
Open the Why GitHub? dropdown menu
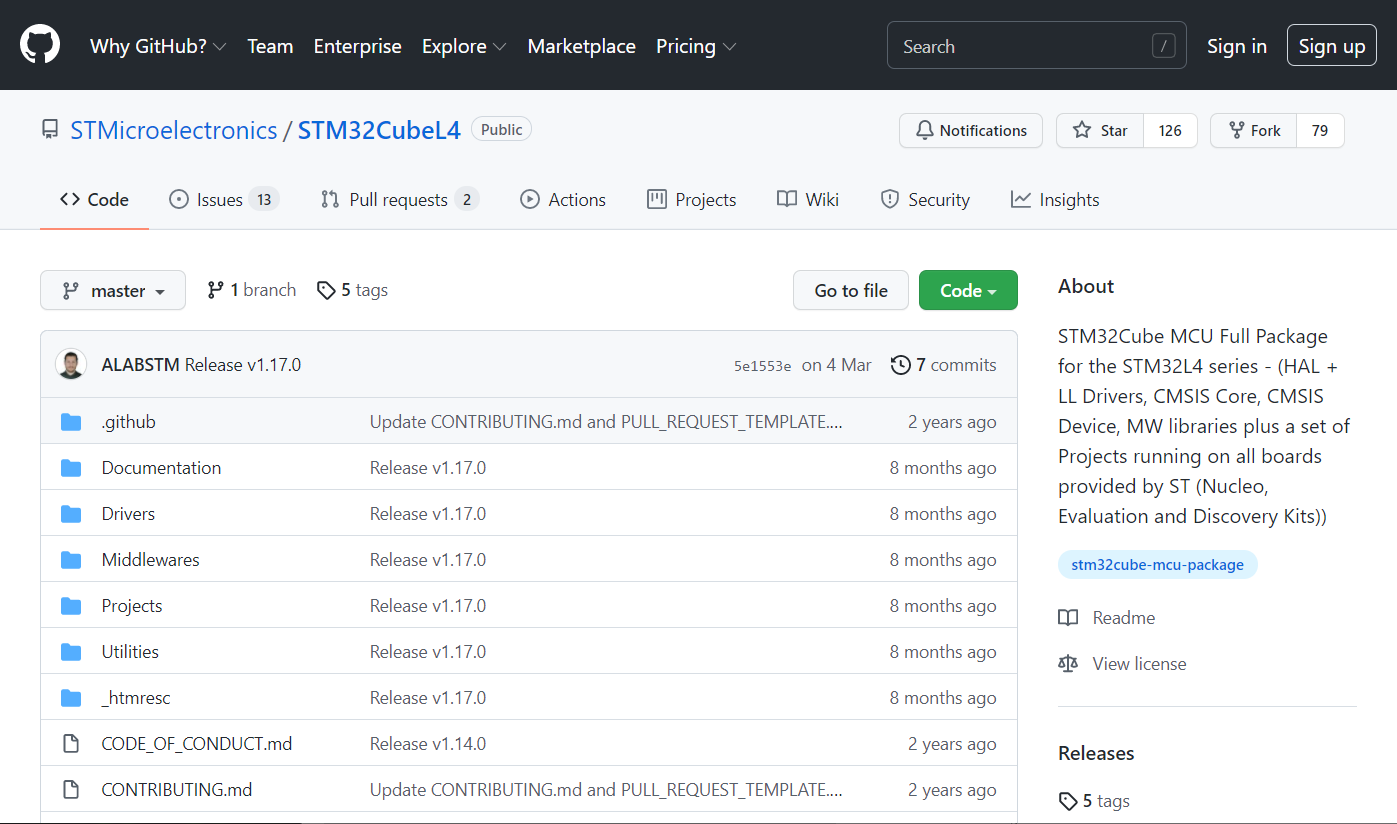point(158,46)
